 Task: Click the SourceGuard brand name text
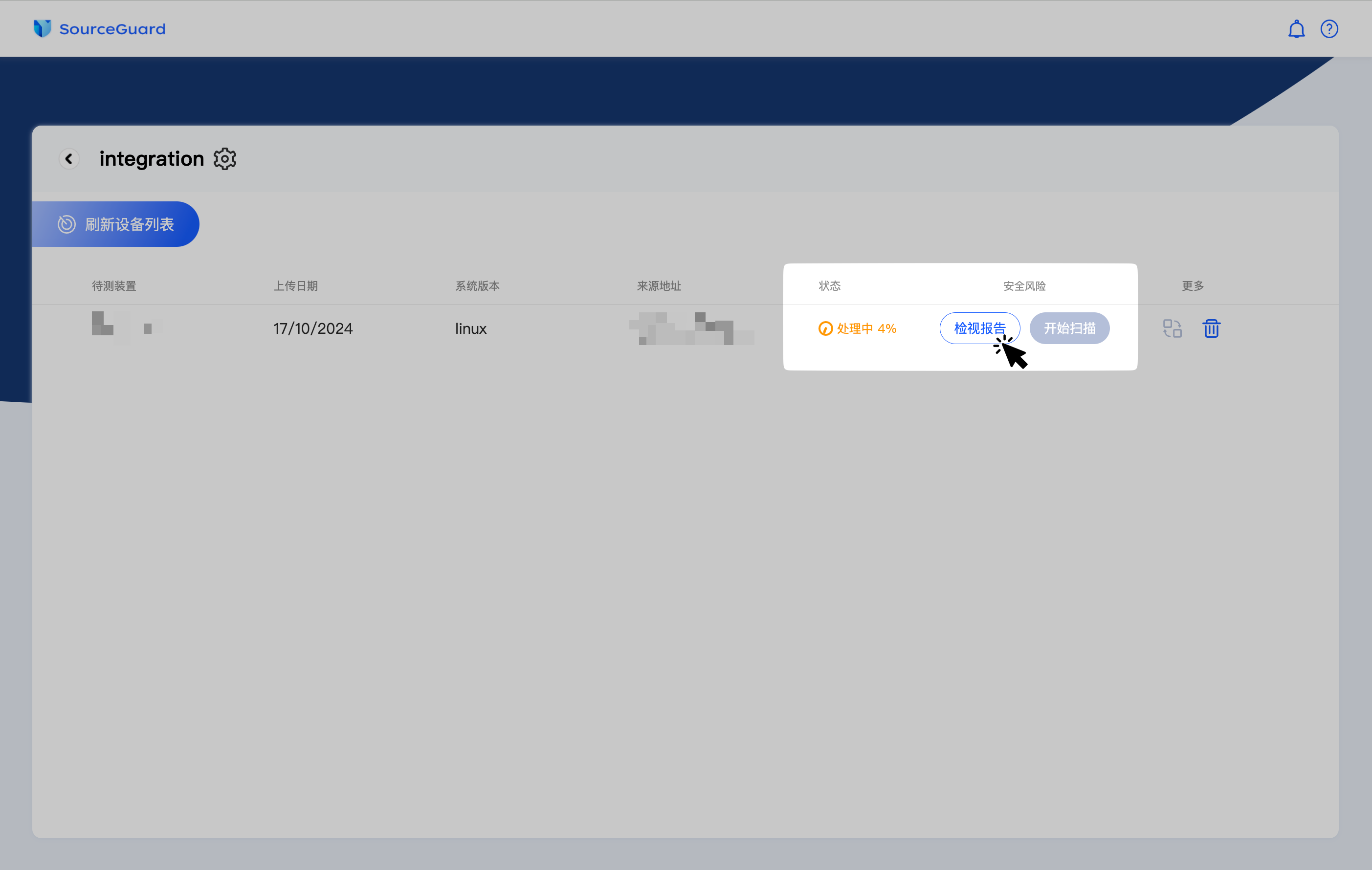click(x=112, y=29)
